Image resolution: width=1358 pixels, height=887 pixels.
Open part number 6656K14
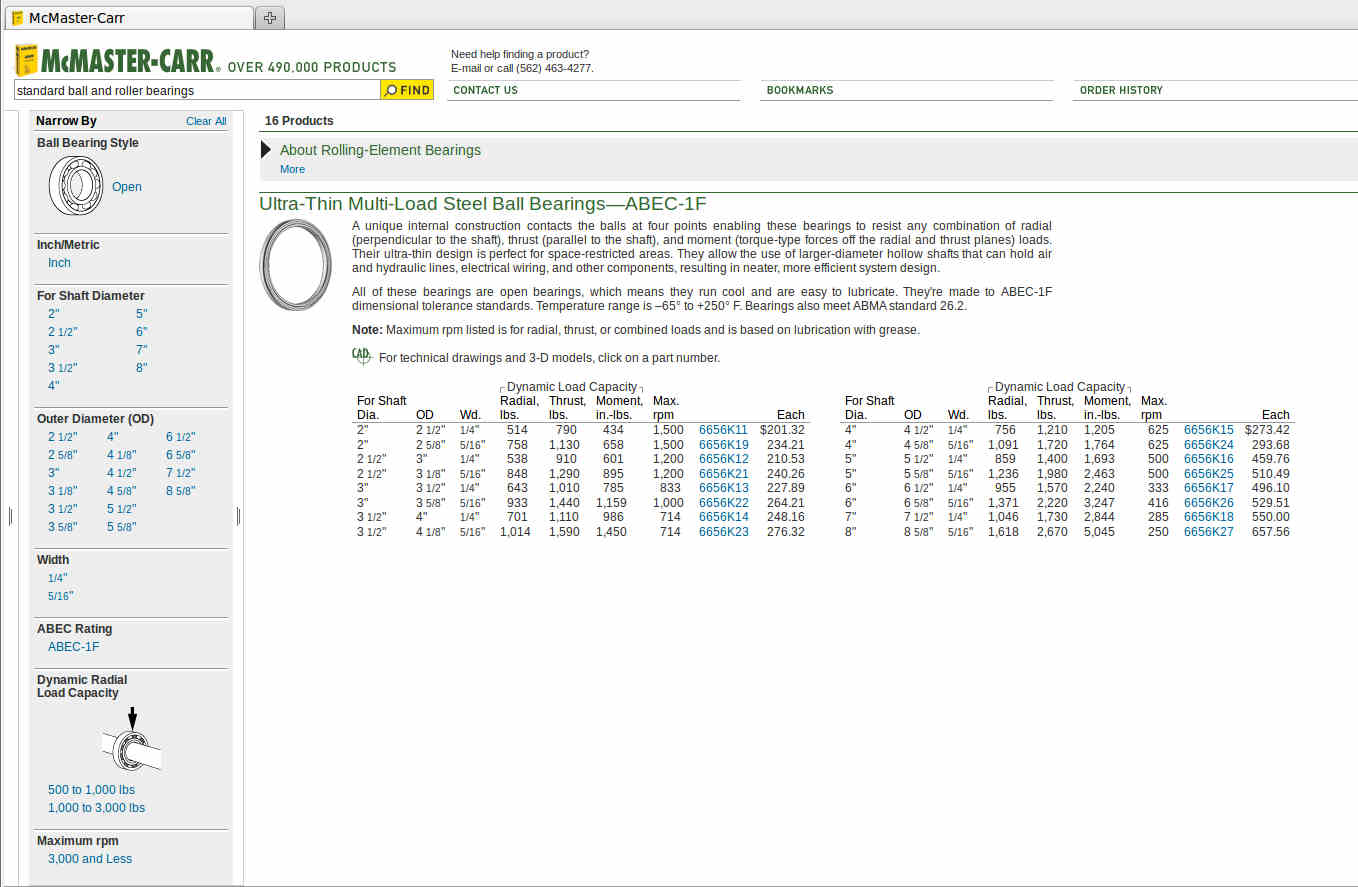coord(723,517)
